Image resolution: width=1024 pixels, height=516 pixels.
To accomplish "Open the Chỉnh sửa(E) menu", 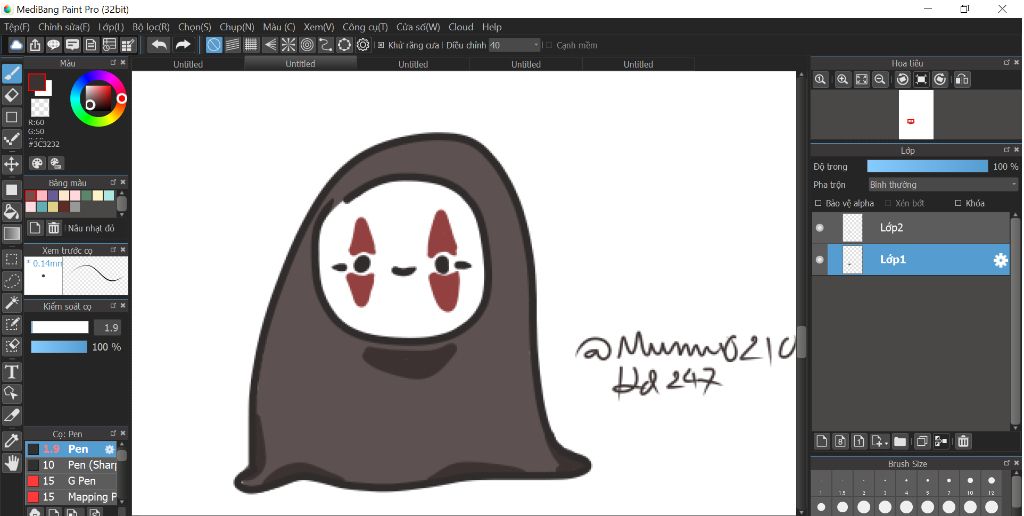I will (64, 27).
